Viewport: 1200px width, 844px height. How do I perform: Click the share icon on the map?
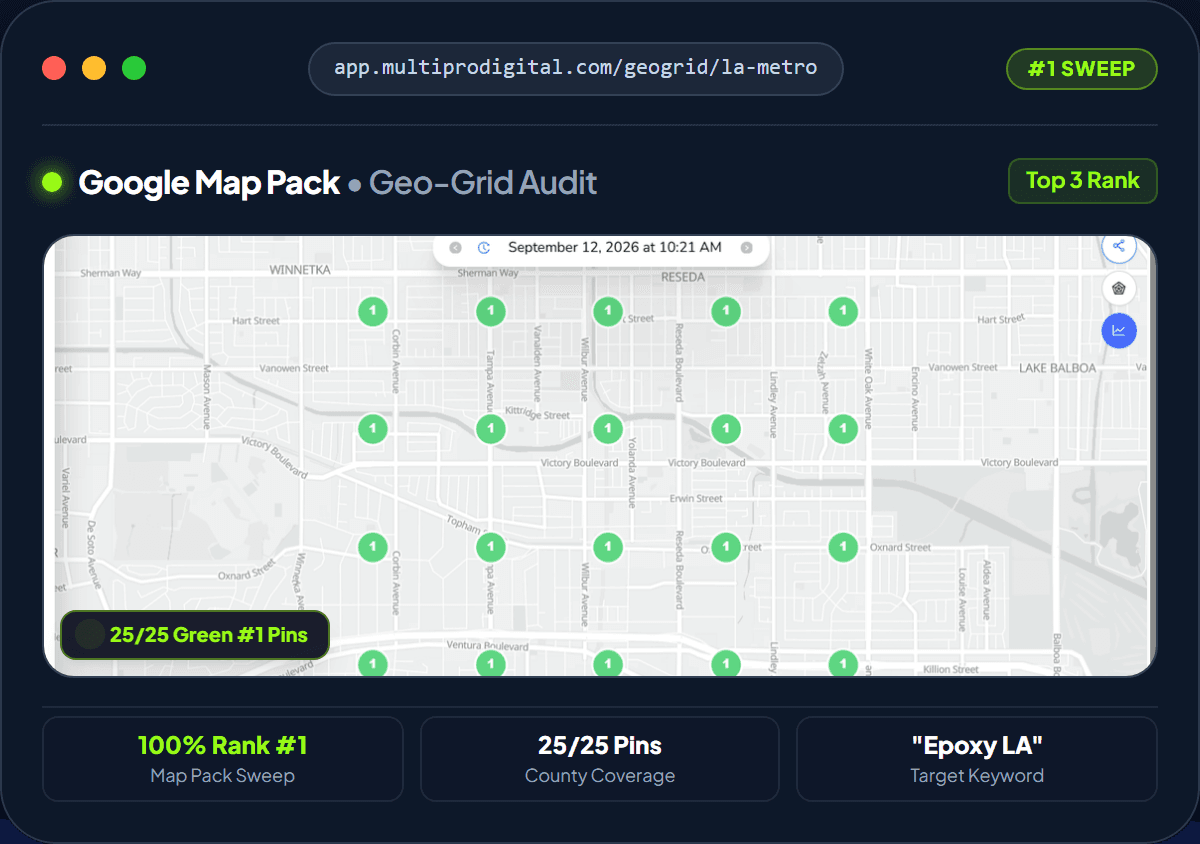click(1118, 246)
